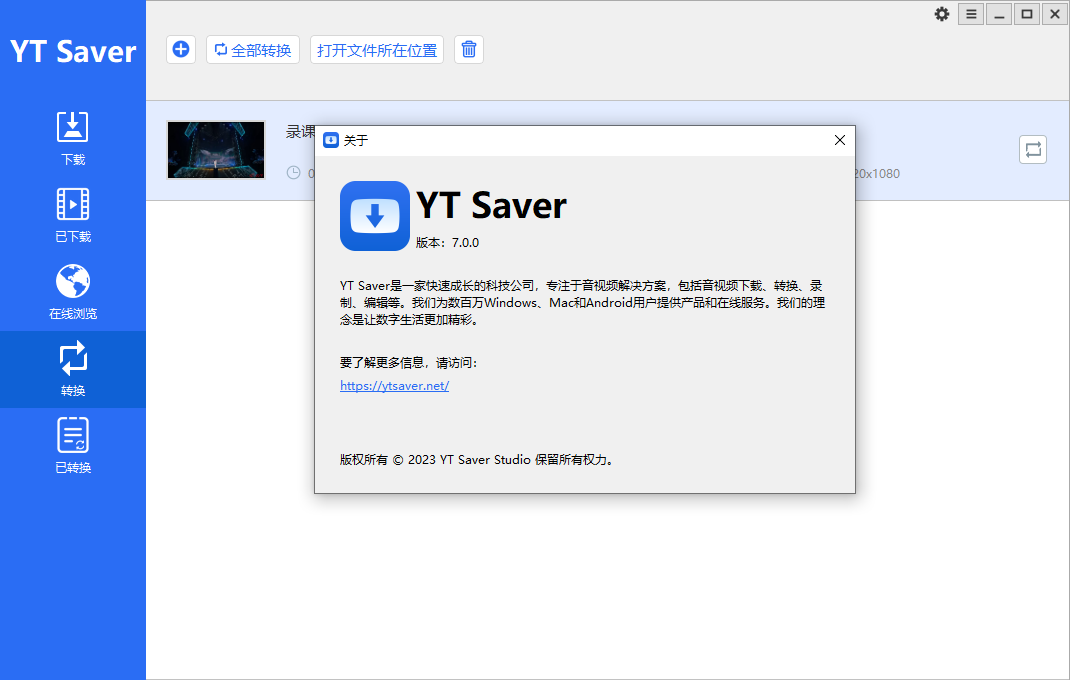Click the trash delete icon in toolbar
This screenshot has width=1070, height=680.
[x=469, y=50]
